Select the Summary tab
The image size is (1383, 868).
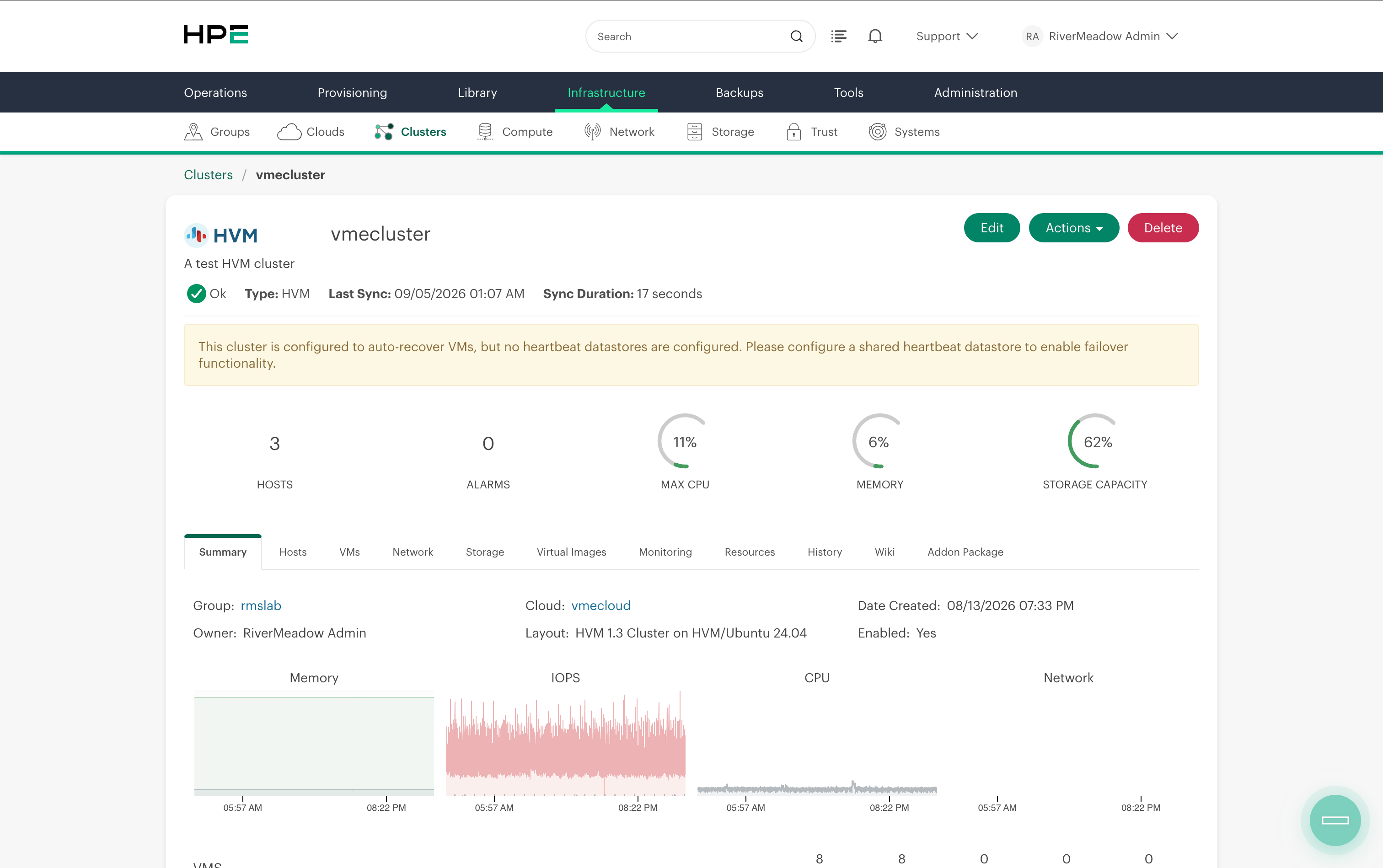[223, 552]
